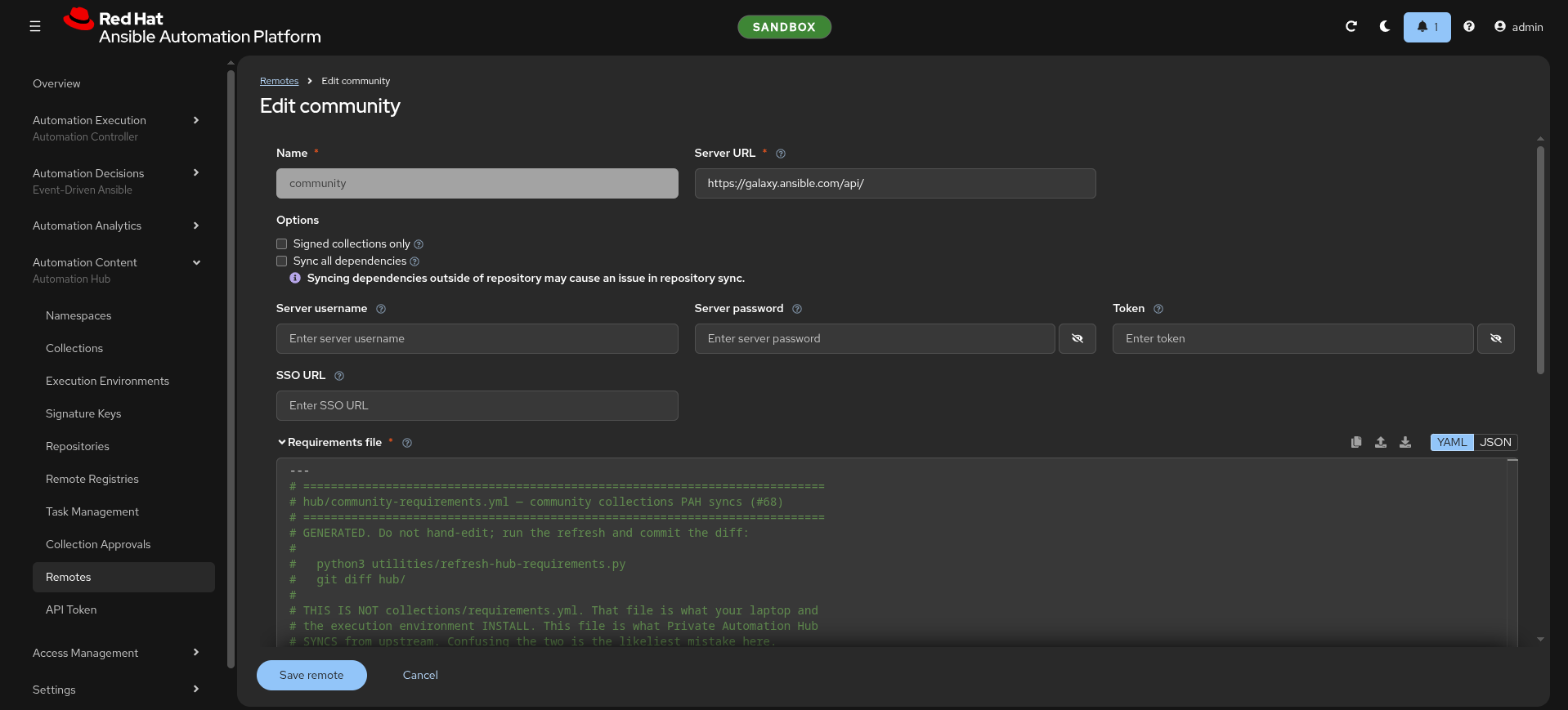Upload a requirements file
Viewport: 1568px width, 710px height.
pos(1381,442)
